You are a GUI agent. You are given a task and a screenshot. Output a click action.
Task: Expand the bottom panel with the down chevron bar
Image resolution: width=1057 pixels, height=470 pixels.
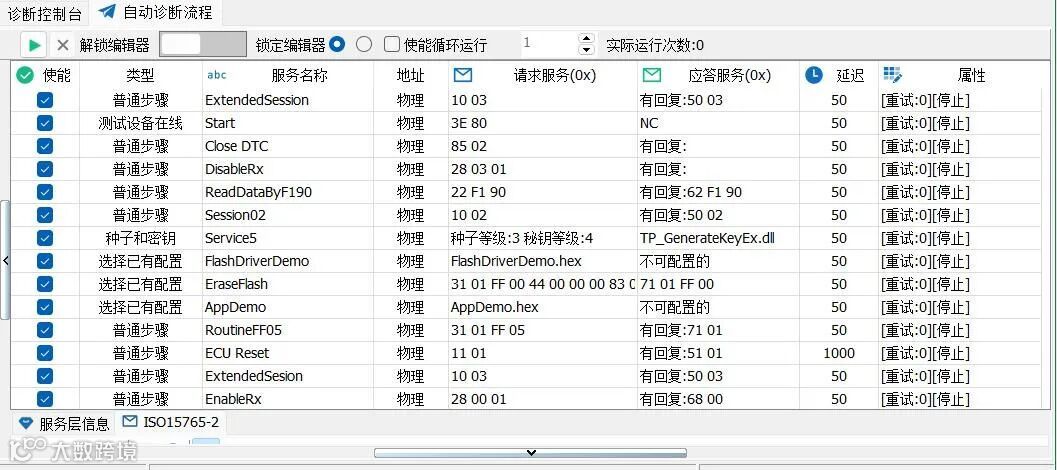click(531, 453)
